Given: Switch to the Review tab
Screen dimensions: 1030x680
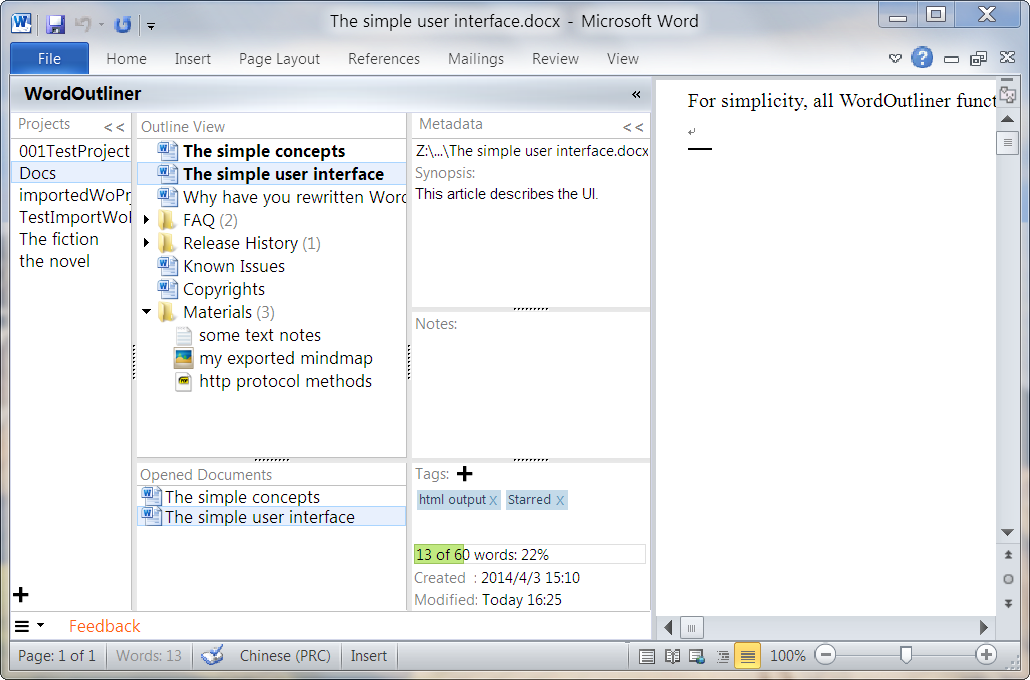Looking at the screenshot, I should [x=555, y=58].
